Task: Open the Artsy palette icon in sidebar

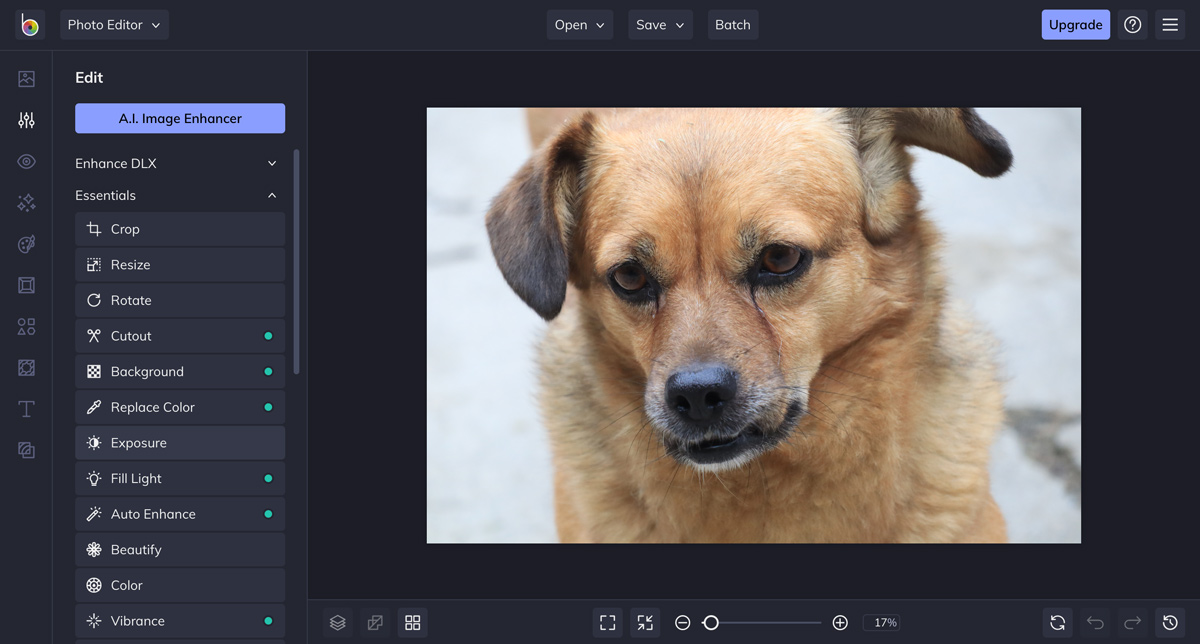Action: (27, 244)
